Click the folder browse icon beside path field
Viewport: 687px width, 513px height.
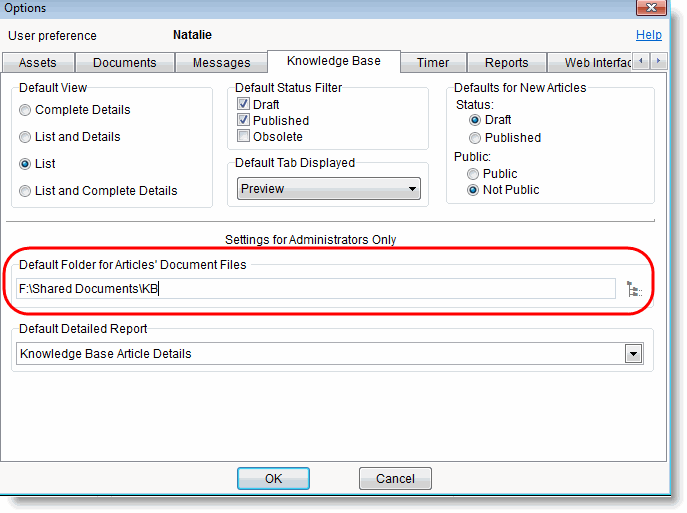(633, 289)
